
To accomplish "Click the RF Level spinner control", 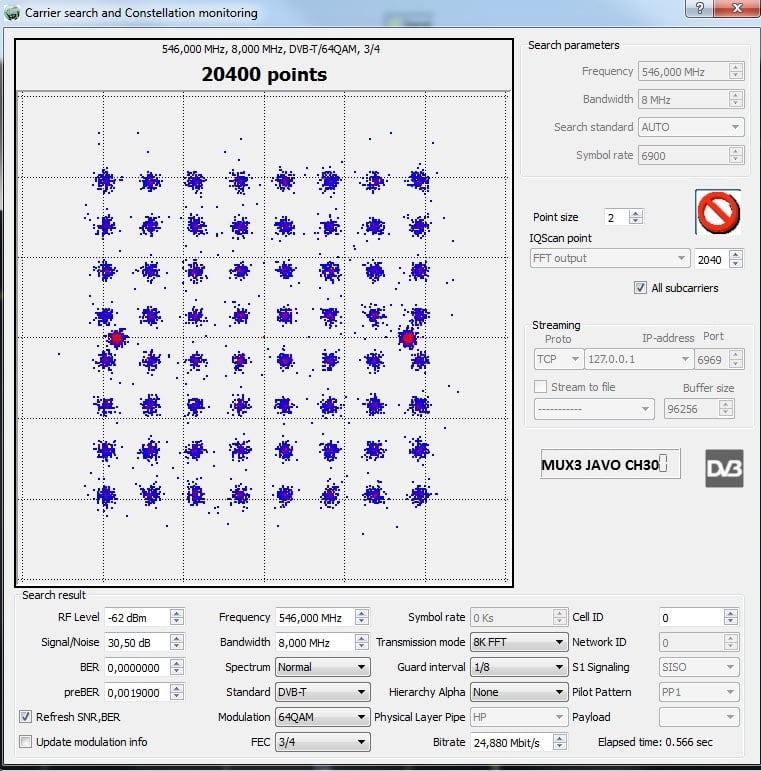I will pyautogui.click(x=177, y=617).
